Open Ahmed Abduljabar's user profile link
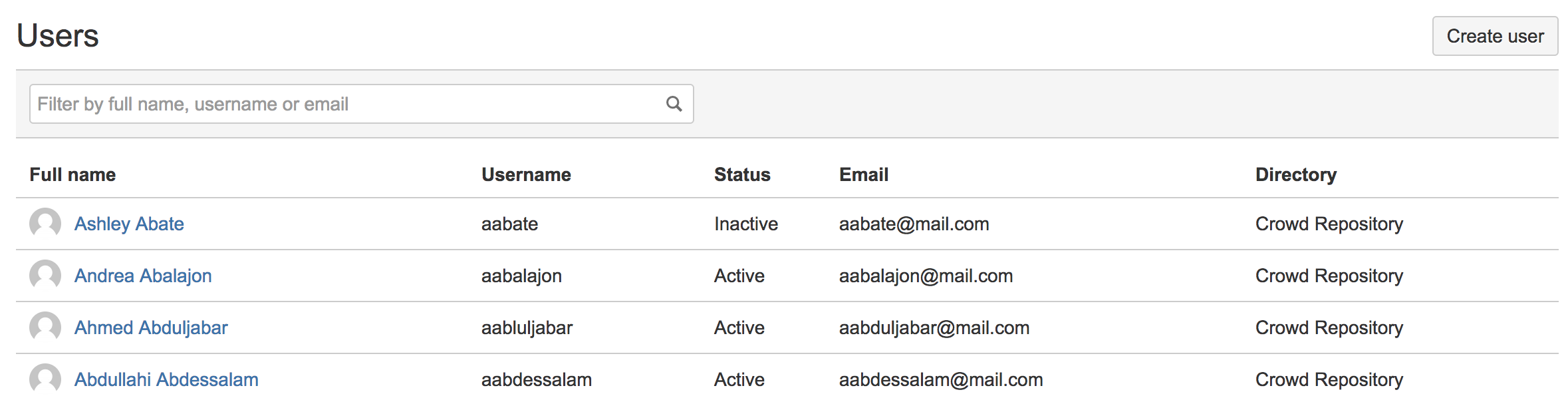The image size is (1568, 402). (151, 327)
